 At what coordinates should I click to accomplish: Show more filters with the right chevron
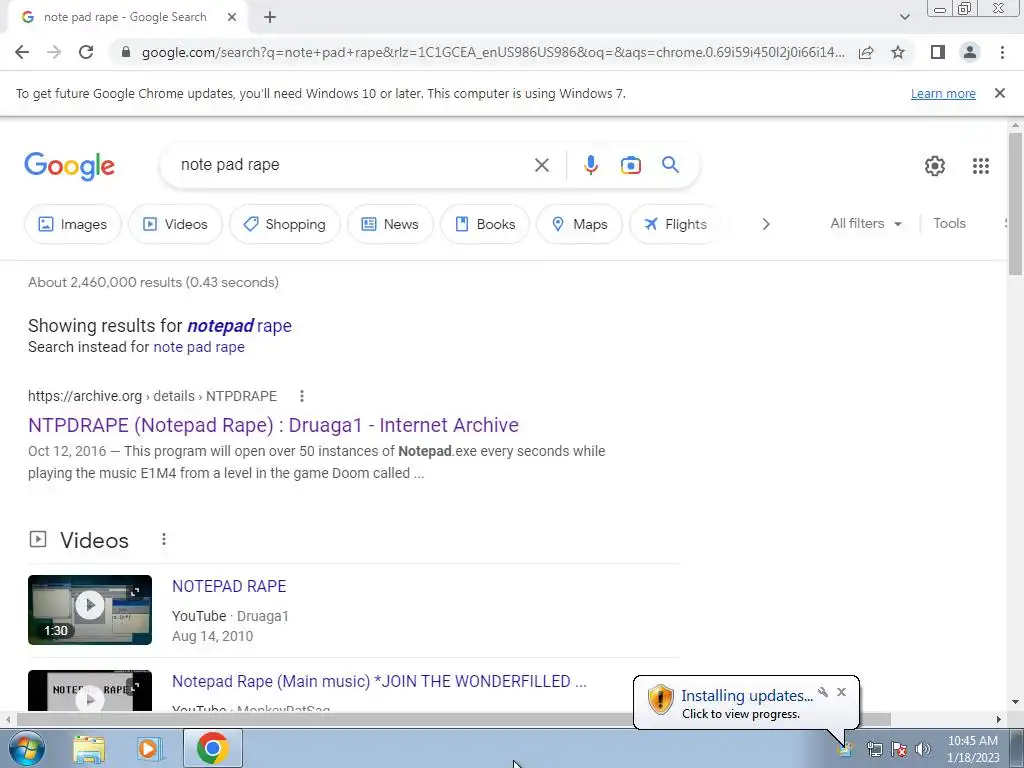point(766,224)
